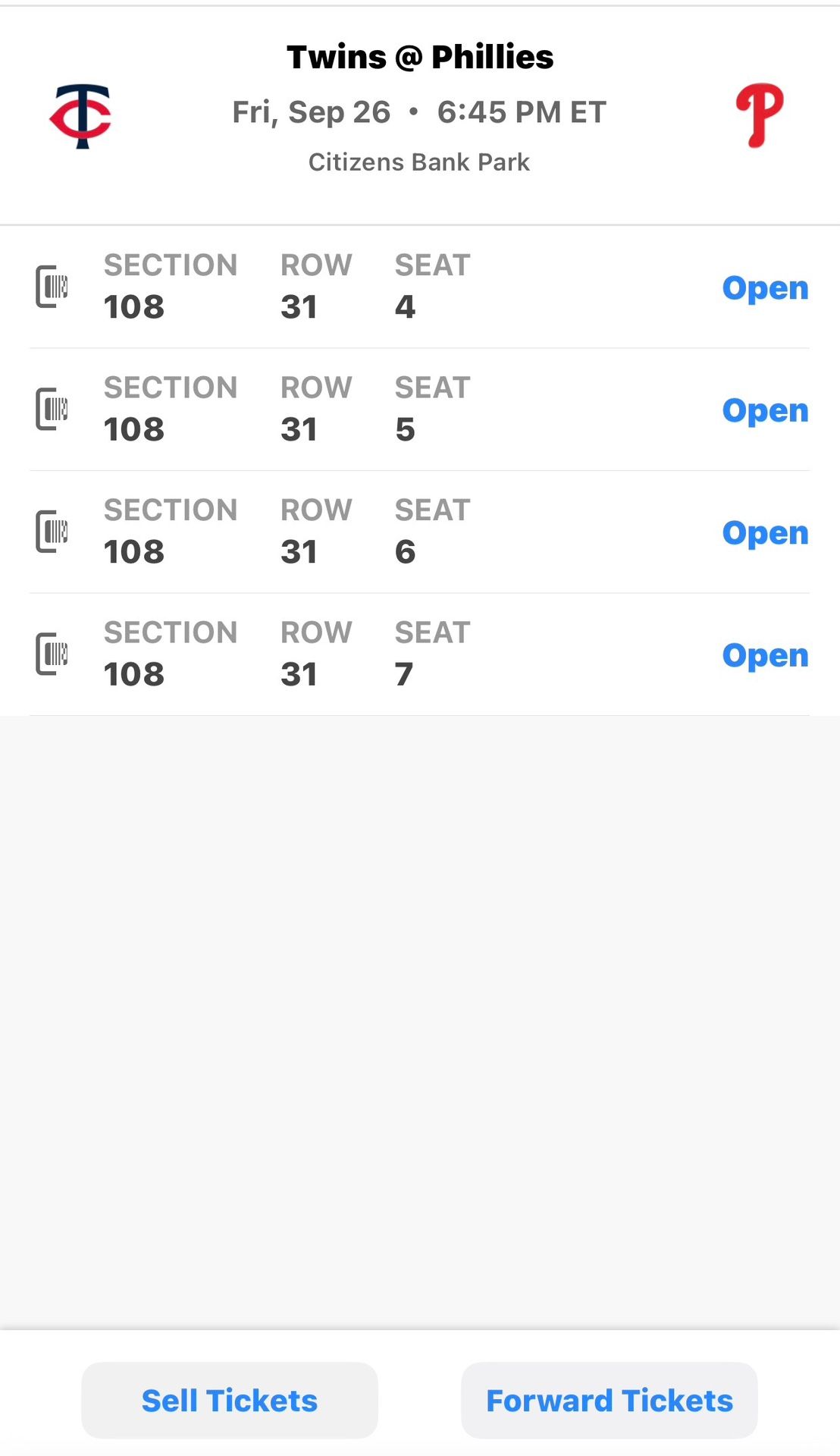The image size is (840, 1456).
Task: Select the Row 31 value for seat 5
Action: point(299,430)
